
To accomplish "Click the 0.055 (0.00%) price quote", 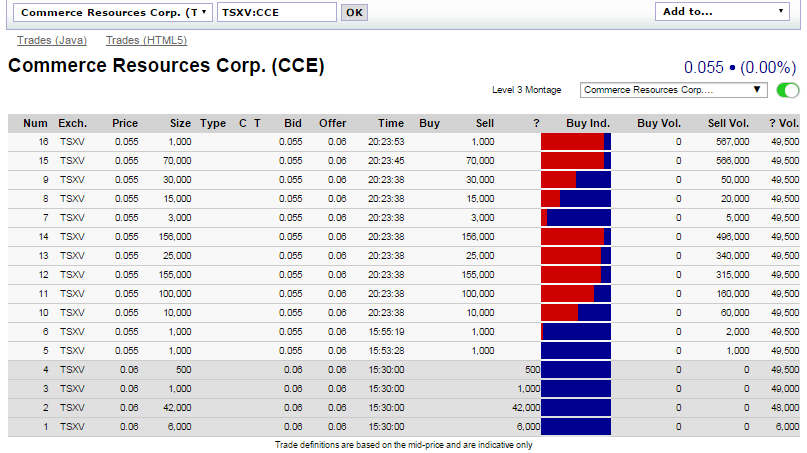I will [x=740, y=67].
